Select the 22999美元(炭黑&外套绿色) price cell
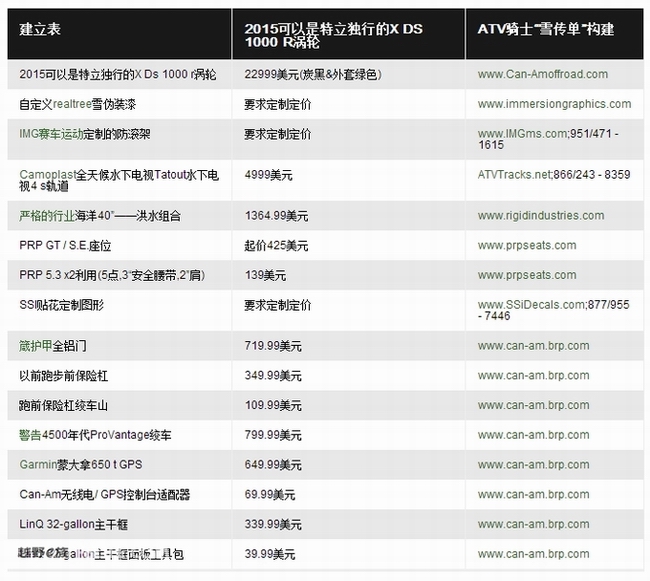 pyautogui.click(x=348, y=75)
